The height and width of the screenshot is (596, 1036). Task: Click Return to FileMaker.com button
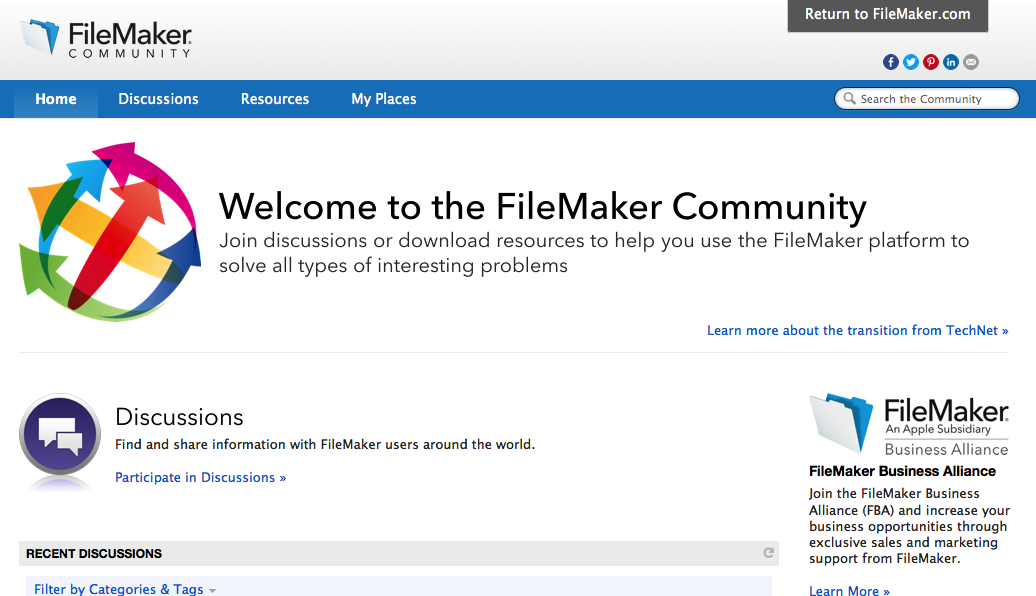[x=887, y=15]
